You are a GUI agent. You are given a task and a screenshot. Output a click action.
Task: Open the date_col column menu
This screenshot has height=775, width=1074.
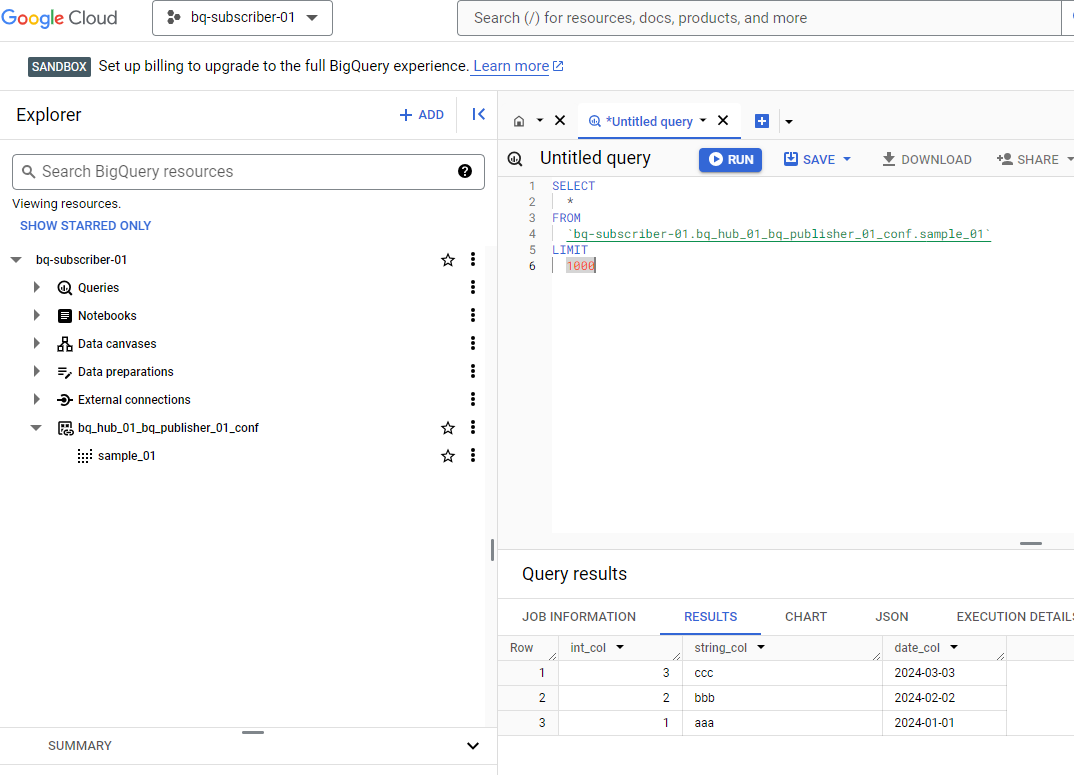(x=954, y=648)
